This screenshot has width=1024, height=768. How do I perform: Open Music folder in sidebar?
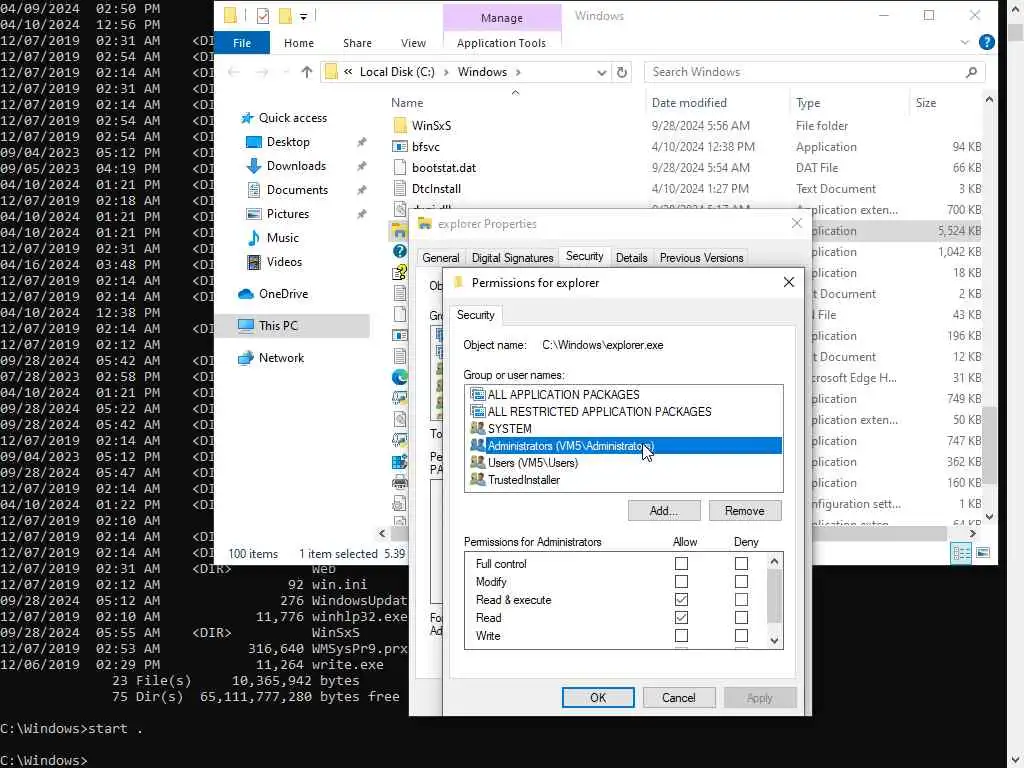pyautogui.click(x=282, y=238)
